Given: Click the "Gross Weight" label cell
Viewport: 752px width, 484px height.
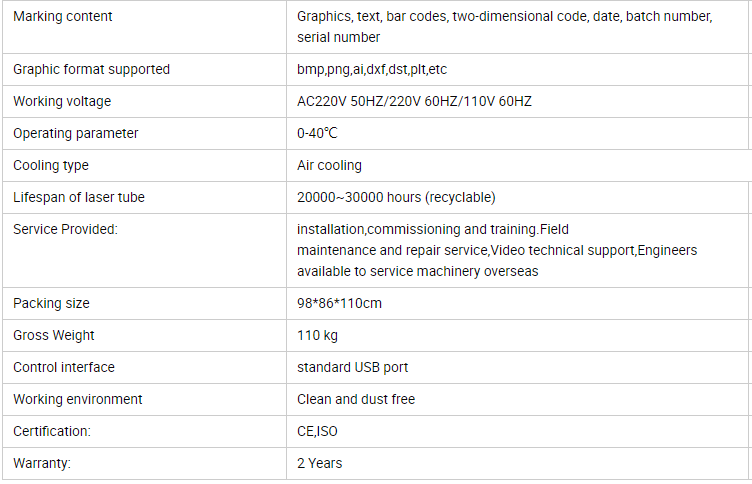Looking at the screenshot, I should tap(54, 336).
